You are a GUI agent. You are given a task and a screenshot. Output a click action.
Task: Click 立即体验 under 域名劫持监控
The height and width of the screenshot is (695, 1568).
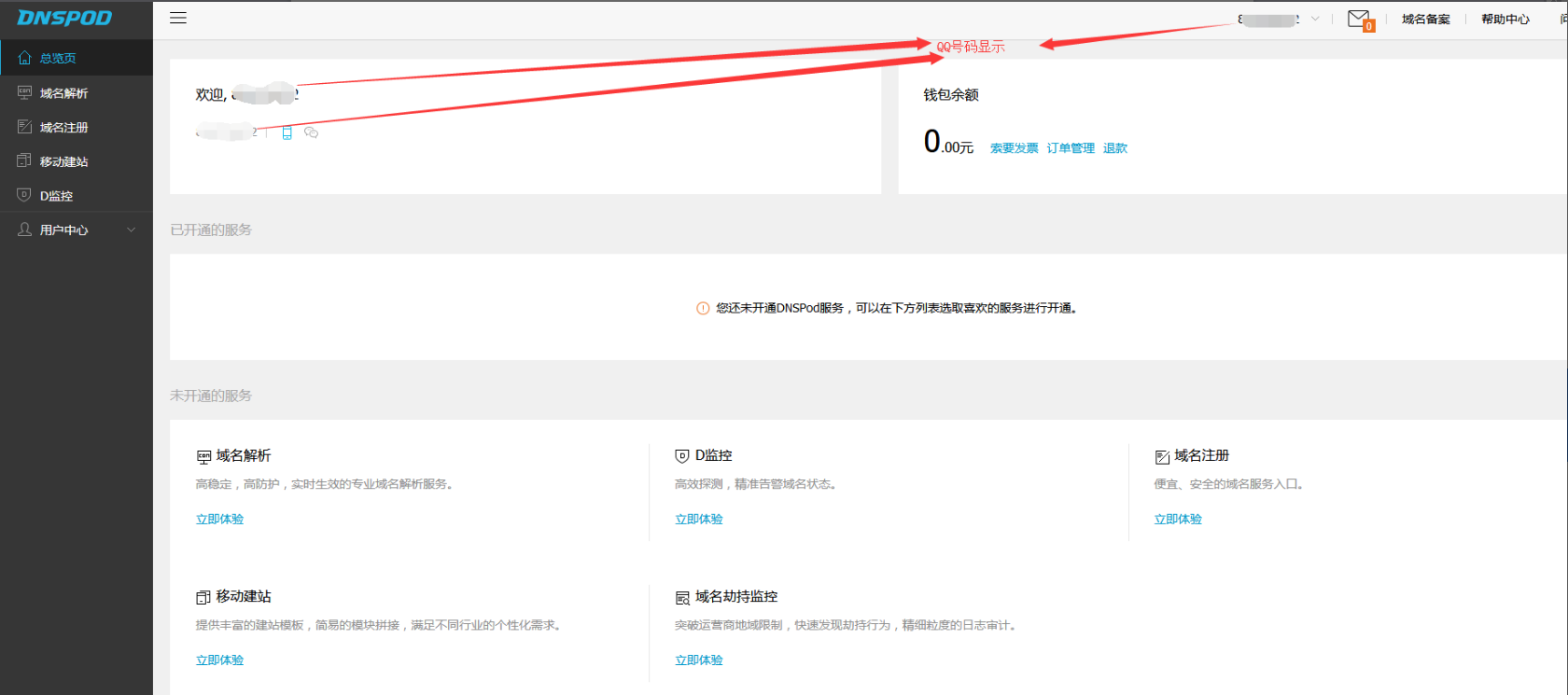pos(699,660)
